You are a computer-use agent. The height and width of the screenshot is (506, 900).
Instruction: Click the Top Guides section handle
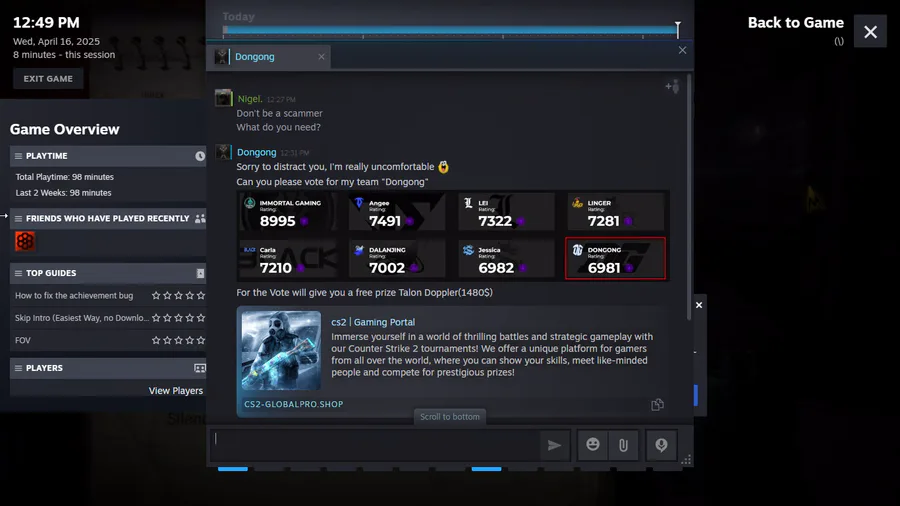tap(18, 273)
